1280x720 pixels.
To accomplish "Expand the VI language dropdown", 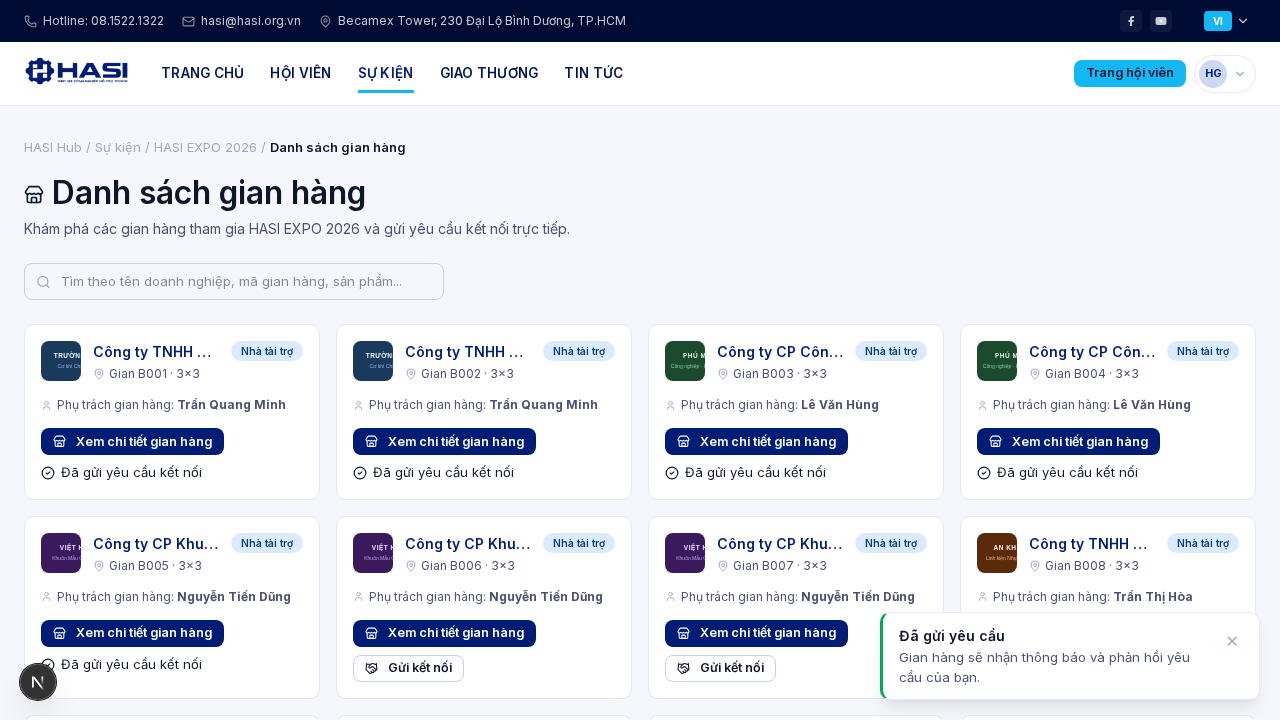I will click(1226, 21).
